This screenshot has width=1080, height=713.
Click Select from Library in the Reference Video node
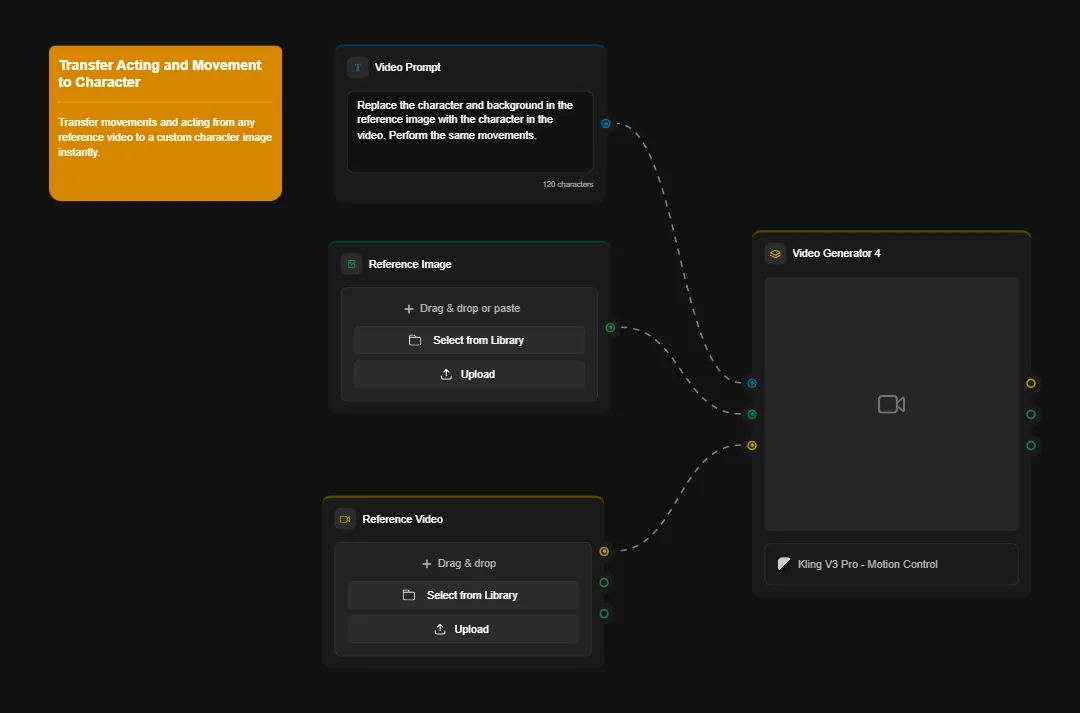pos(463,595)
